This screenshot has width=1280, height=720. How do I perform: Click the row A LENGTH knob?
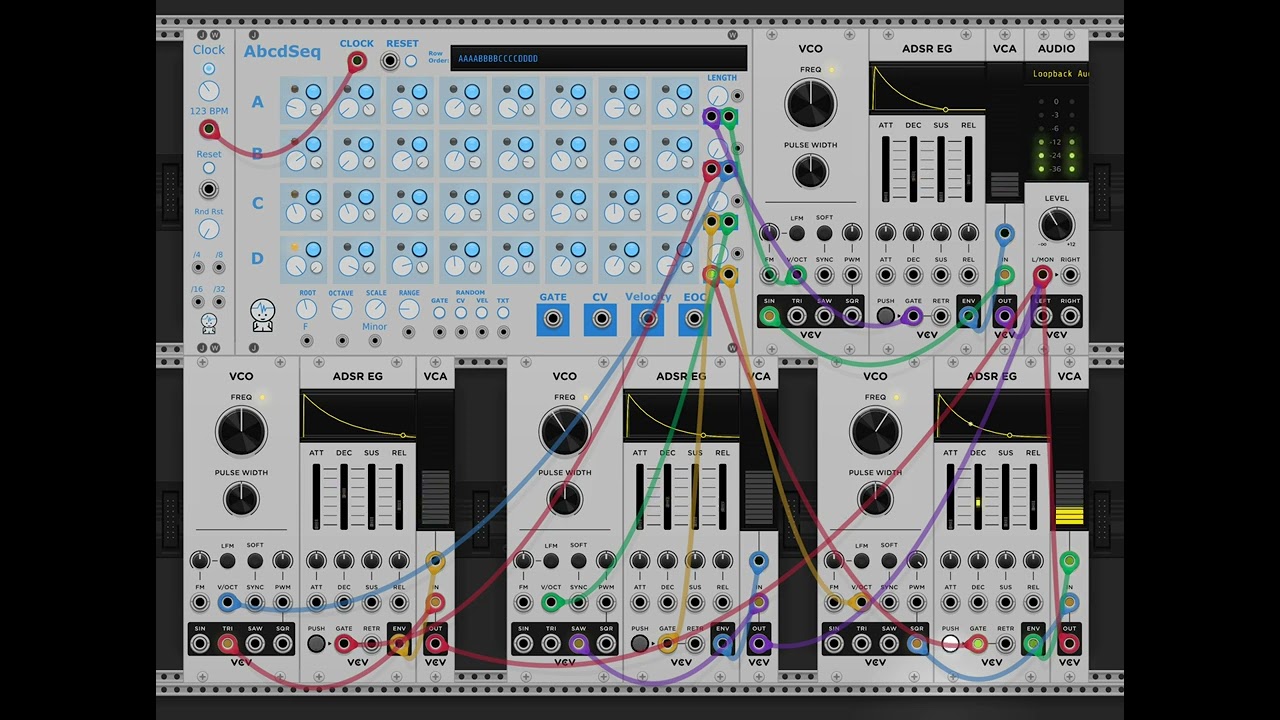point(717,96)
